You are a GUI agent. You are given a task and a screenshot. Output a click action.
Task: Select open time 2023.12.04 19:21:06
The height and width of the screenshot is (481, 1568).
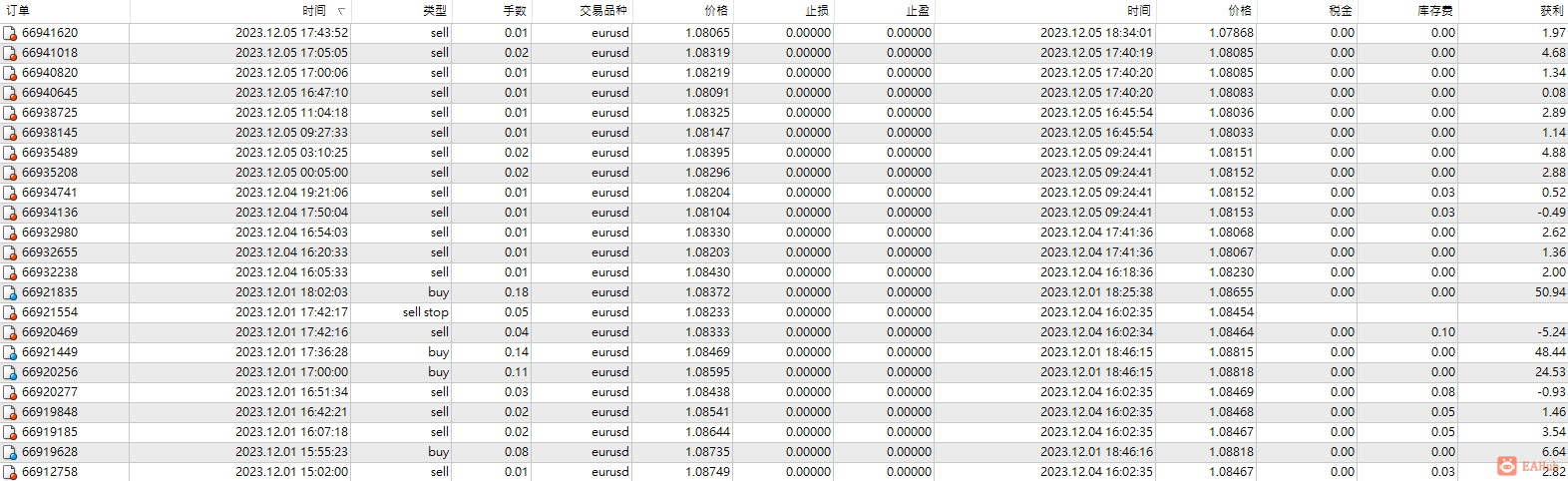[291, 193]
